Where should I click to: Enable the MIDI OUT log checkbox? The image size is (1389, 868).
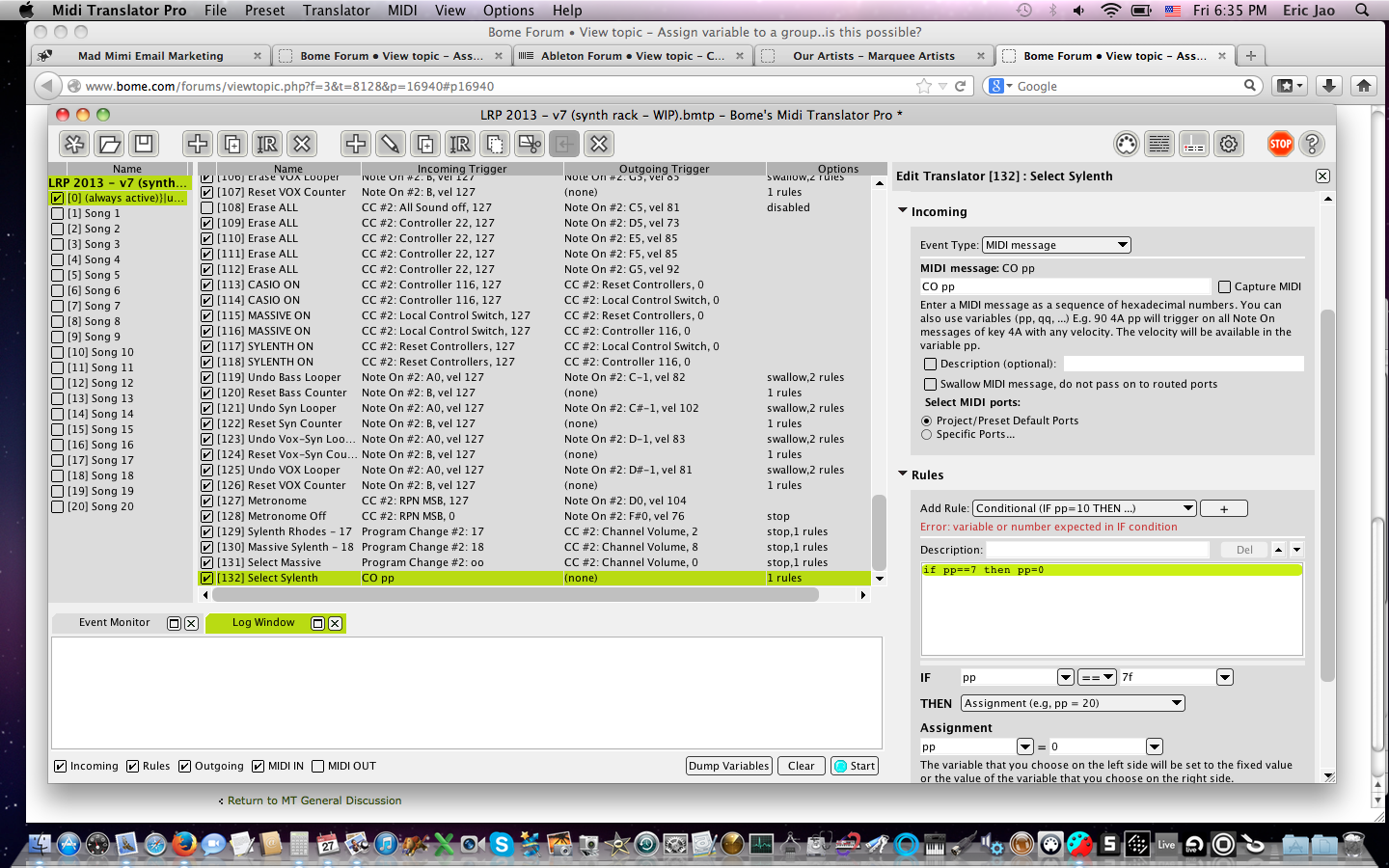[318, 767]
